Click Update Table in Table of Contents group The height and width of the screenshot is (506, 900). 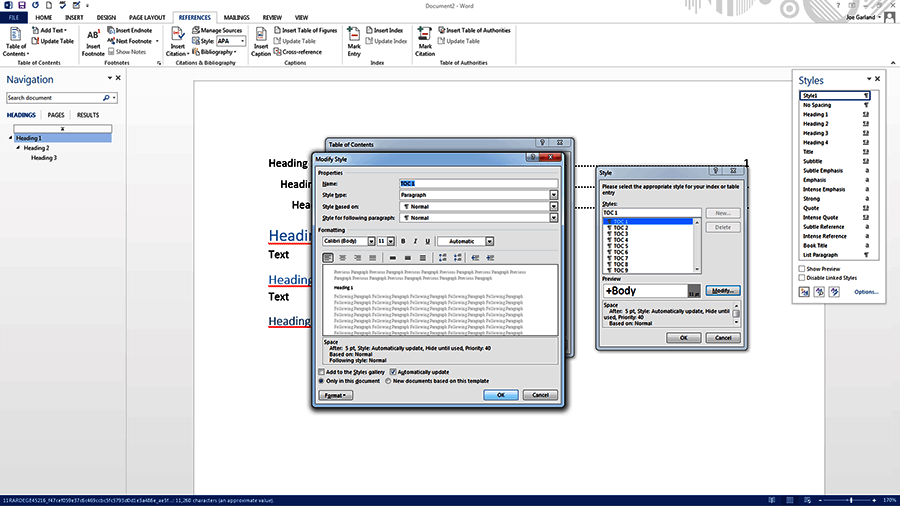pos(53,41)
